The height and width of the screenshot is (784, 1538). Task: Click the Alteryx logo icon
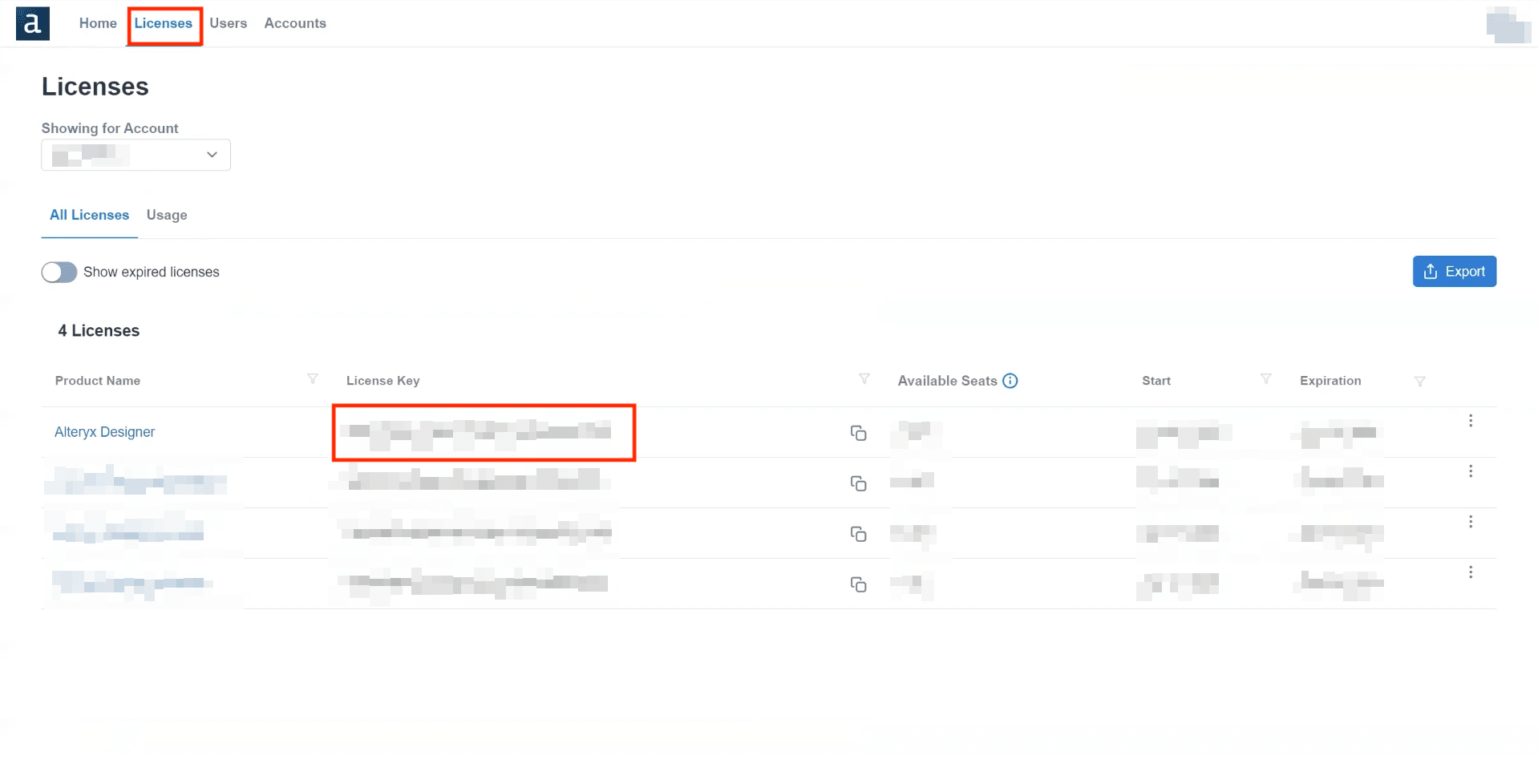click(33, 23)
